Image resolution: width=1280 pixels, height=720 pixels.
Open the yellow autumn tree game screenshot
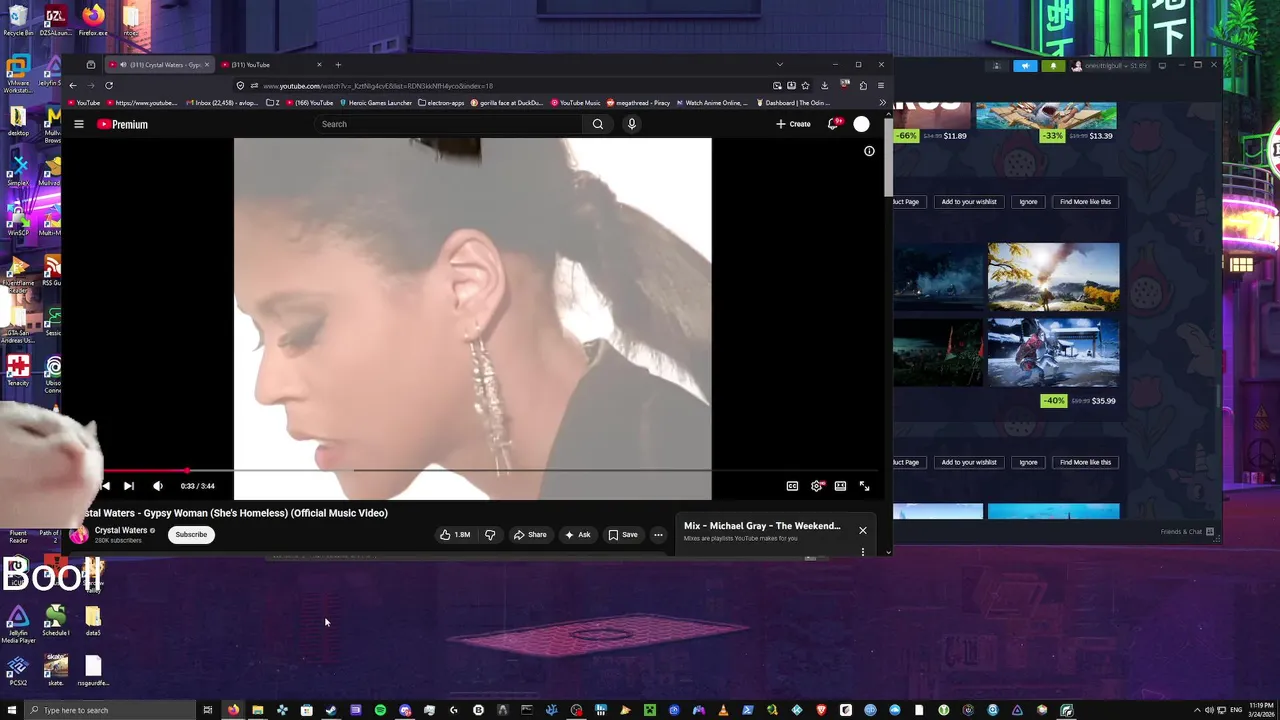pyautogui.click(x=1053, y=277)
